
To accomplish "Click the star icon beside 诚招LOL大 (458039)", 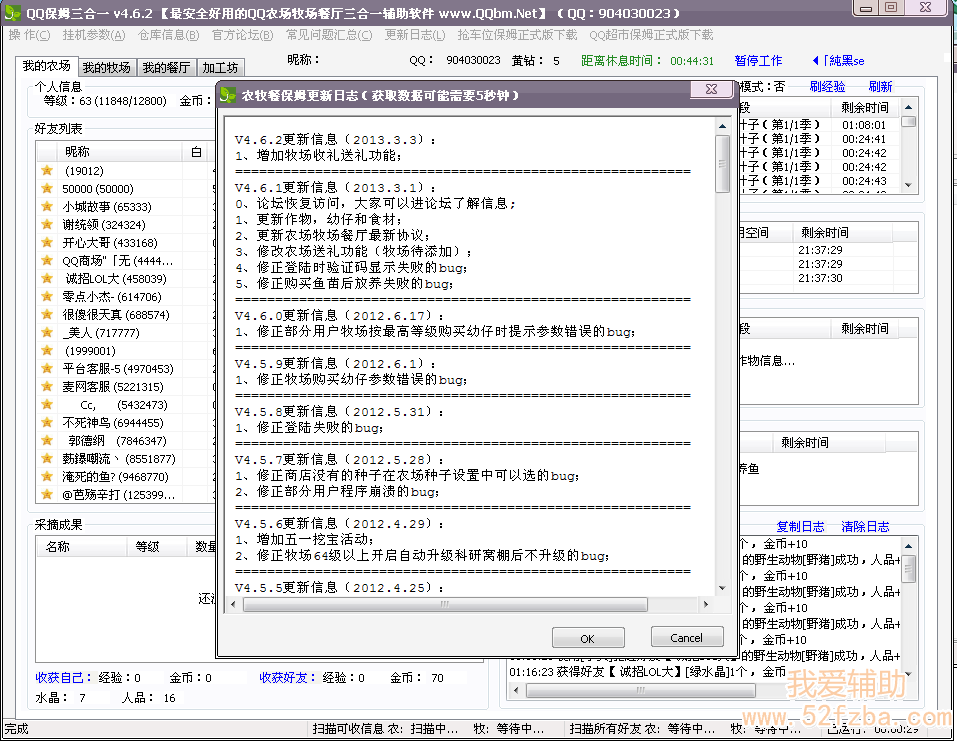I will coord(46,278).
